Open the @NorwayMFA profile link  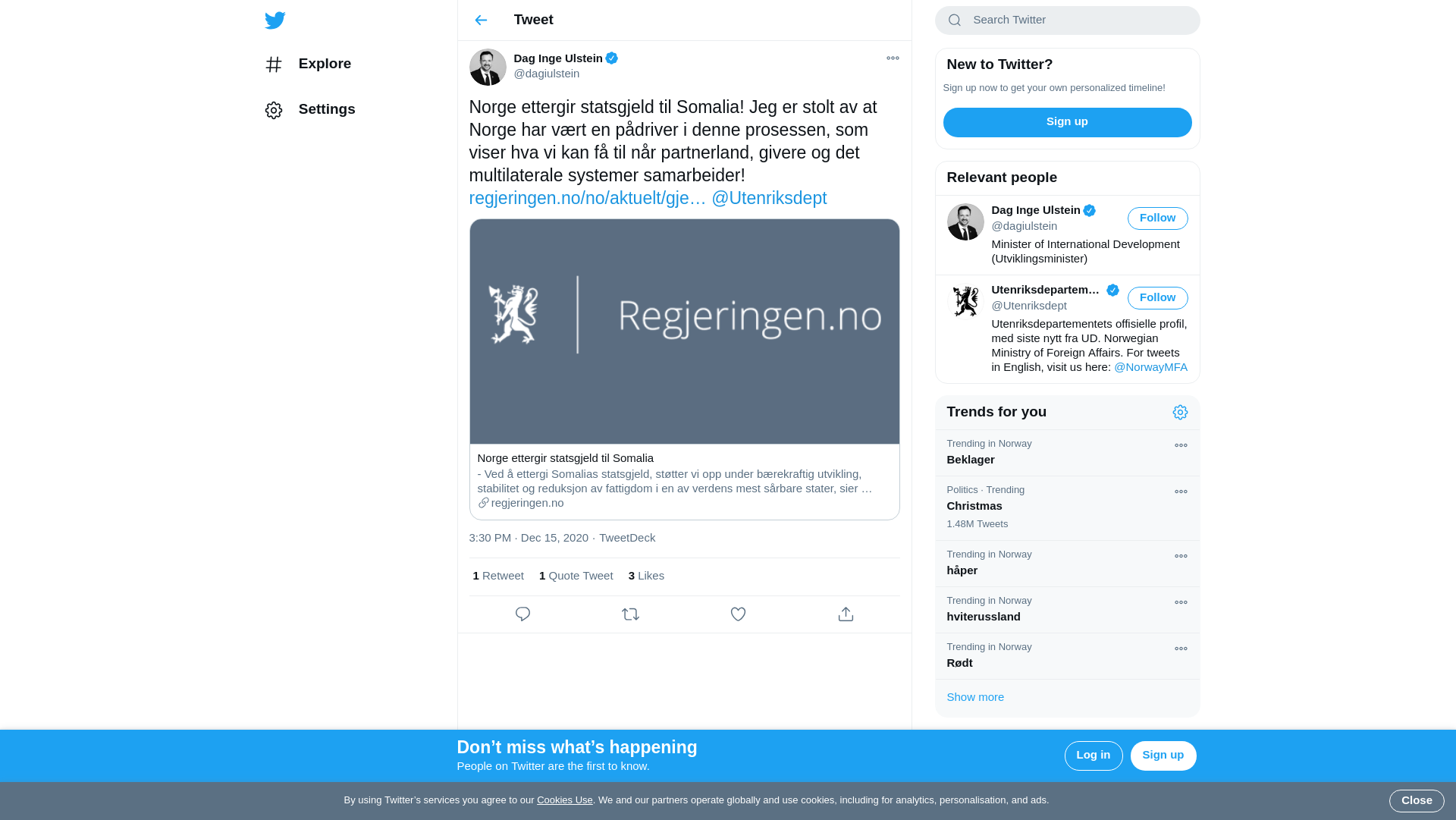point(1150,367)
